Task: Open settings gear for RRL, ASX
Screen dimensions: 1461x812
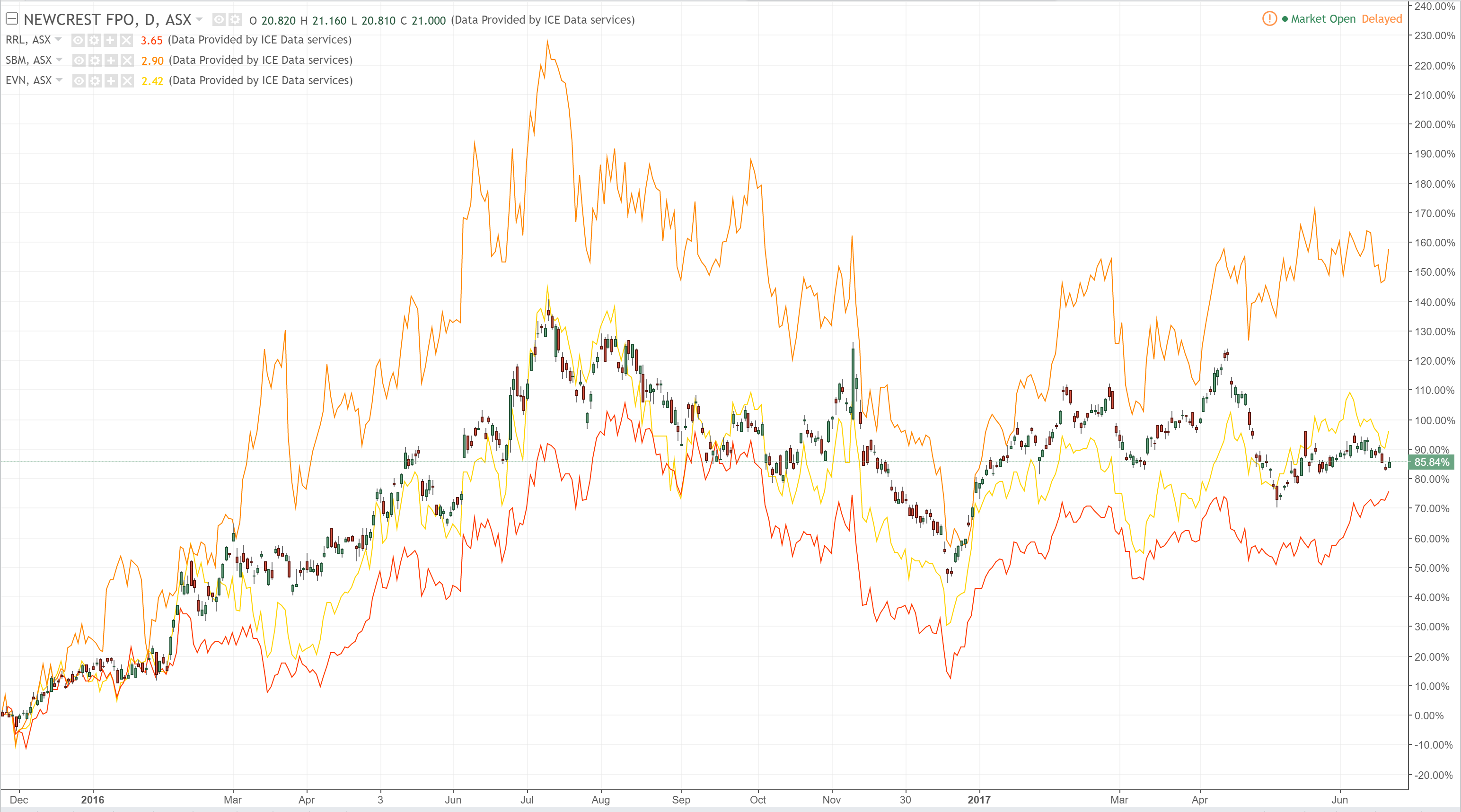Action: [94, 40]
